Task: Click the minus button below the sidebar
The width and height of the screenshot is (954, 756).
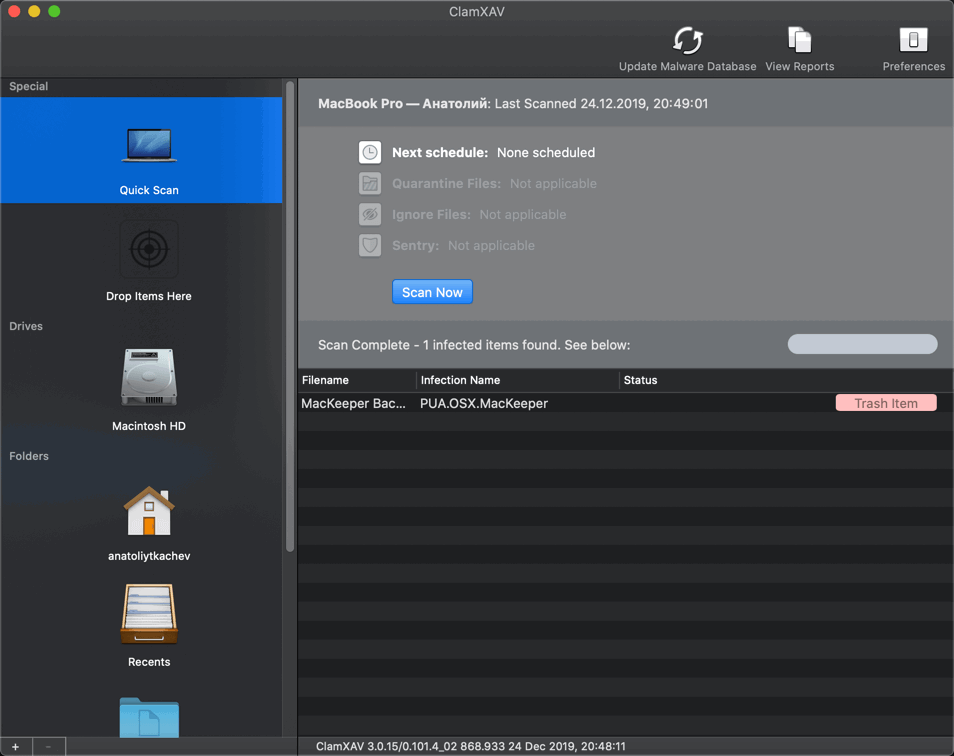Action: 49,747
